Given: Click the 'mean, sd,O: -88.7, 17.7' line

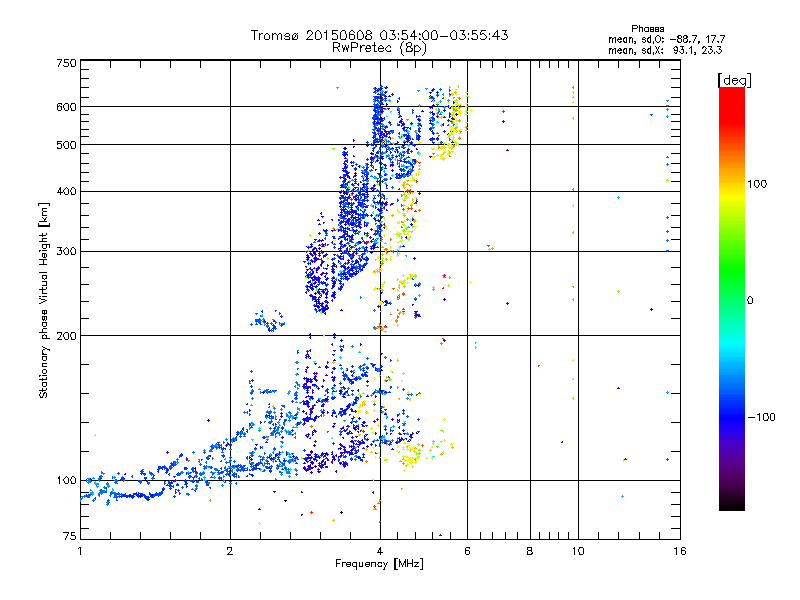Looking at the screenshot, I should [666, 39].
